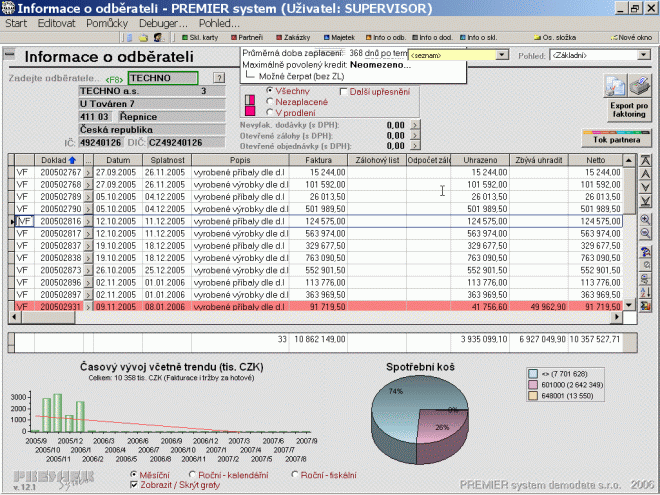Click the pink 601000 legend swatch
Viewport: 660px width, 495px height.
[x=533, y=385]
